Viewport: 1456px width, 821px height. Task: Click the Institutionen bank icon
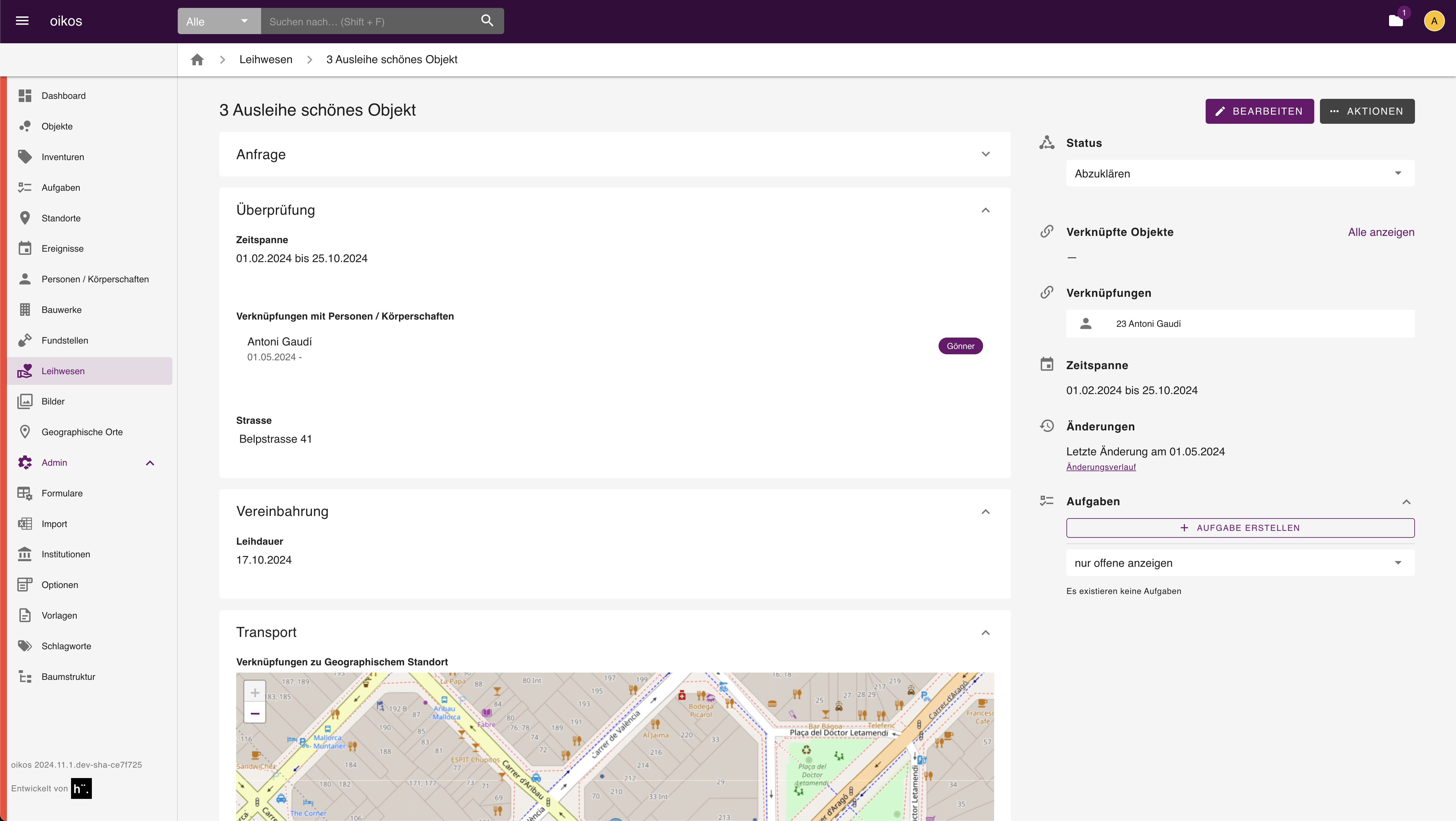pos(25,554)
